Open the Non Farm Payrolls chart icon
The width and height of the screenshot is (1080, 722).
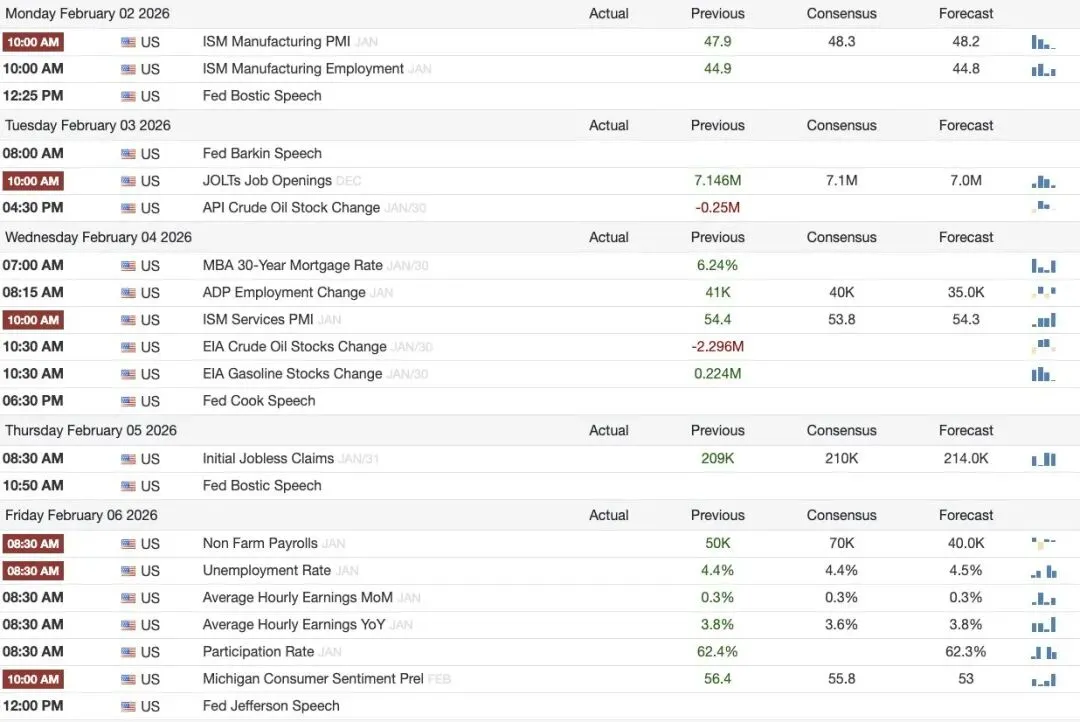1043,544
